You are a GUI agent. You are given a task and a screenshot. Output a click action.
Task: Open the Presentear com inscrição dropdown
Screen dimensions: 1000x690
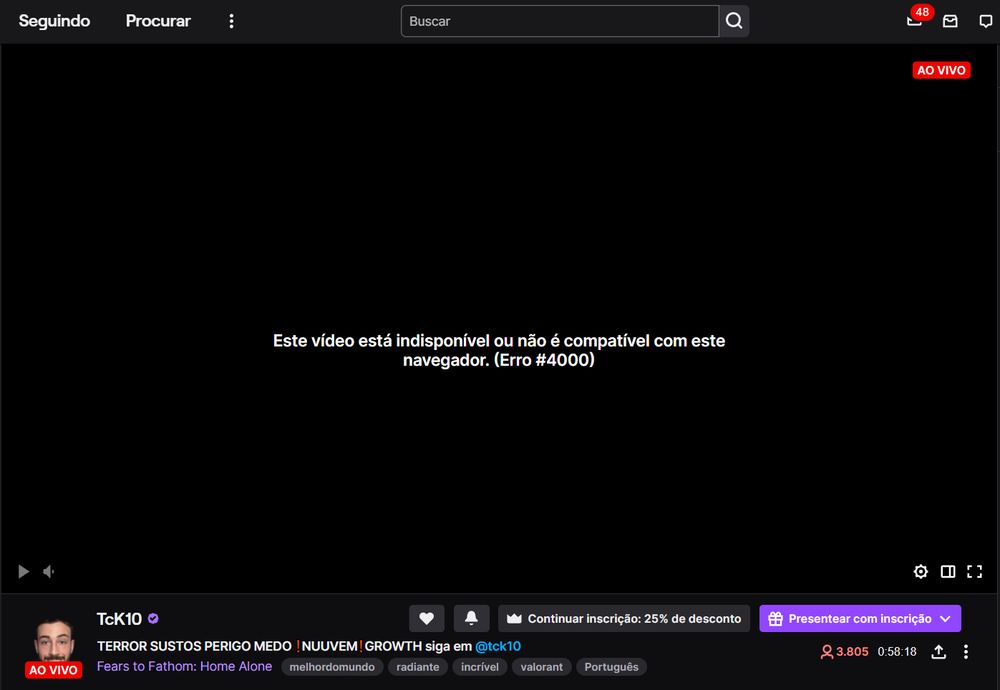[x=860, y=619]
